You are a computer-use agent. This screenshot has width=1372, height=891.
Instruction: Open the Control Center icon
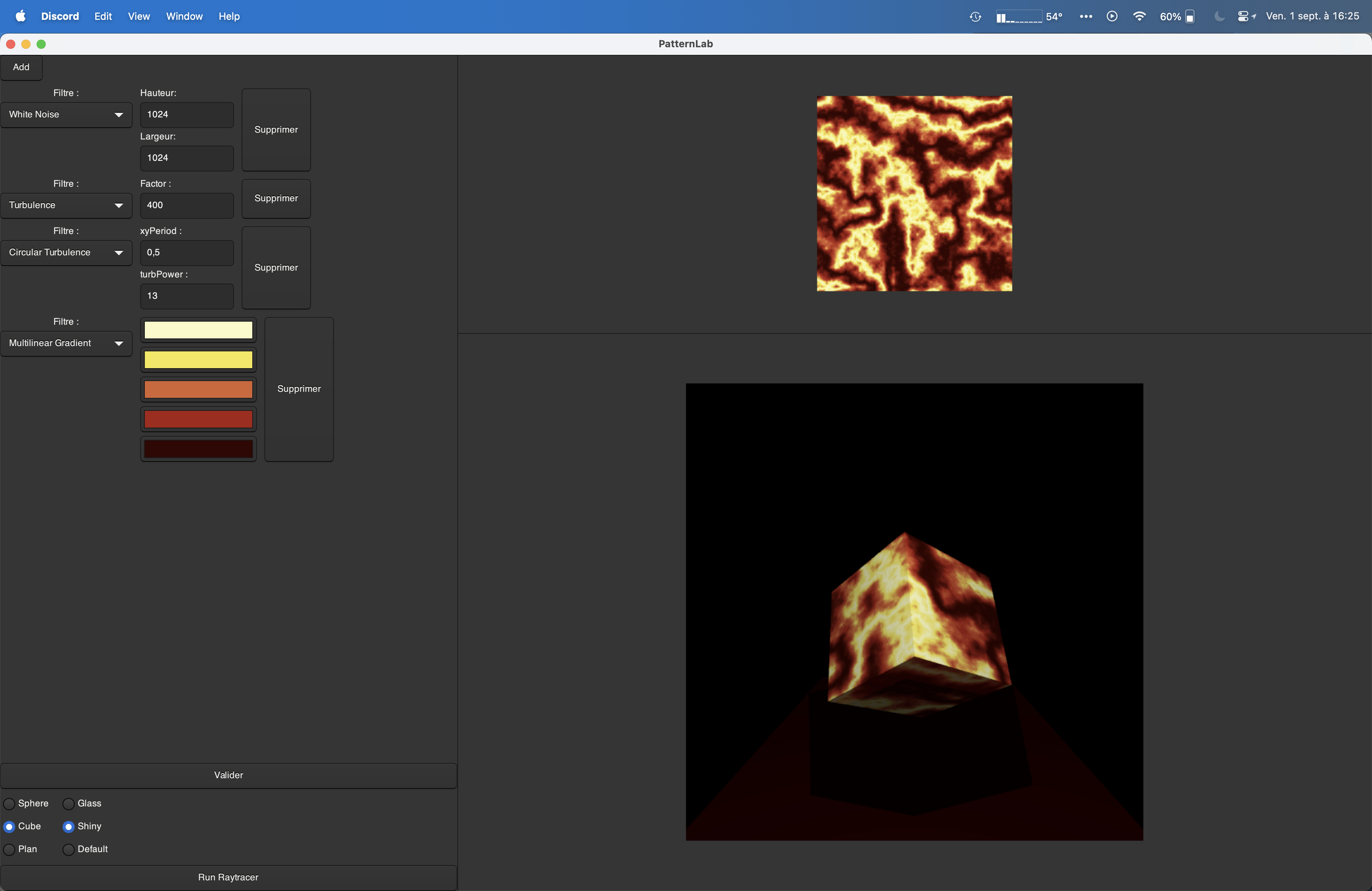coord(1243,16)
